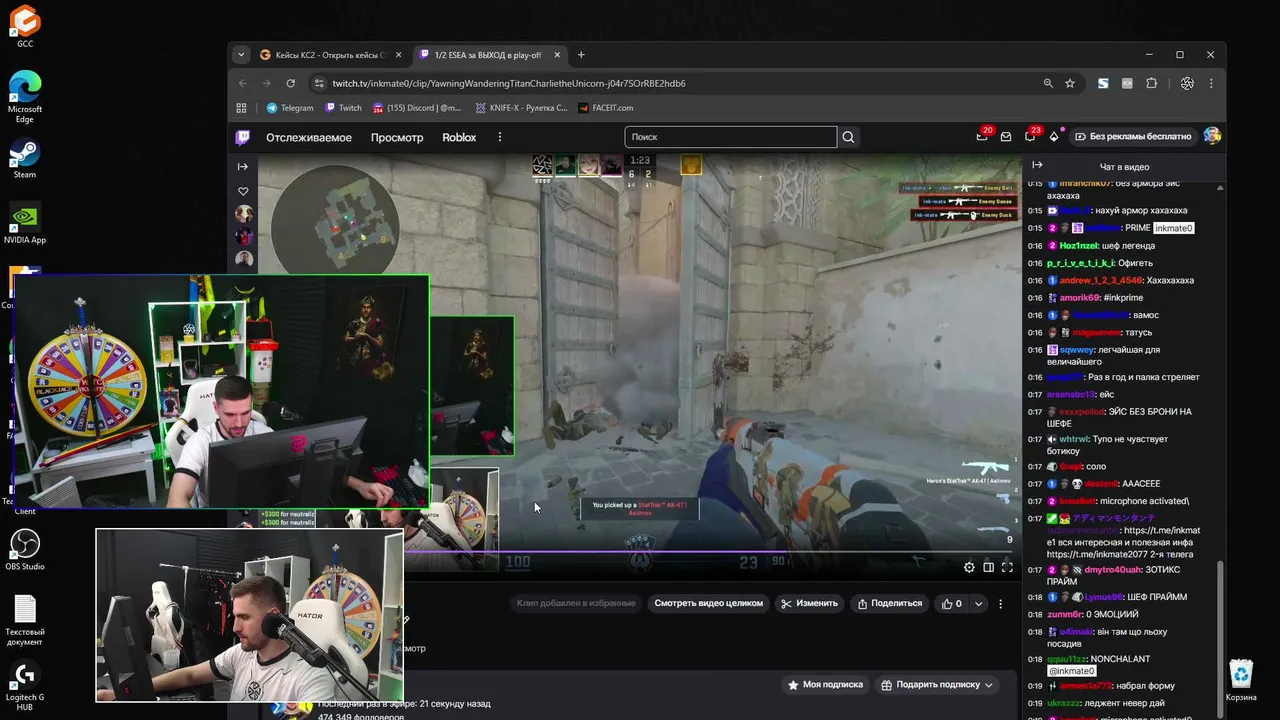Image resolution: width=1280 pixels, height=720 pixels.
Task: Focus the Поиск search field
Action: [731, 137]
